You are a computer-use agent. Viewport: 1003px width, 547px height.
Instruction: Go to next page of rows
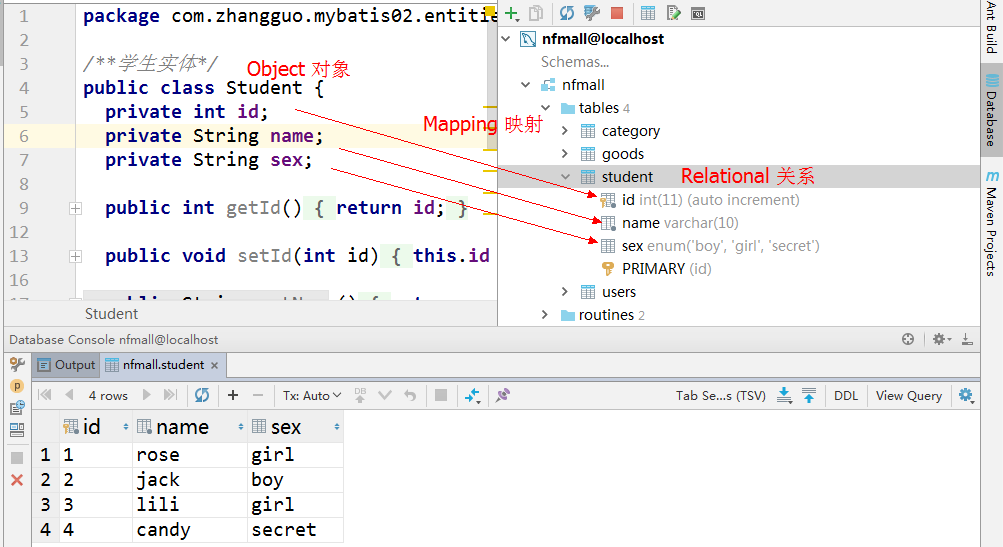(146, 395)
